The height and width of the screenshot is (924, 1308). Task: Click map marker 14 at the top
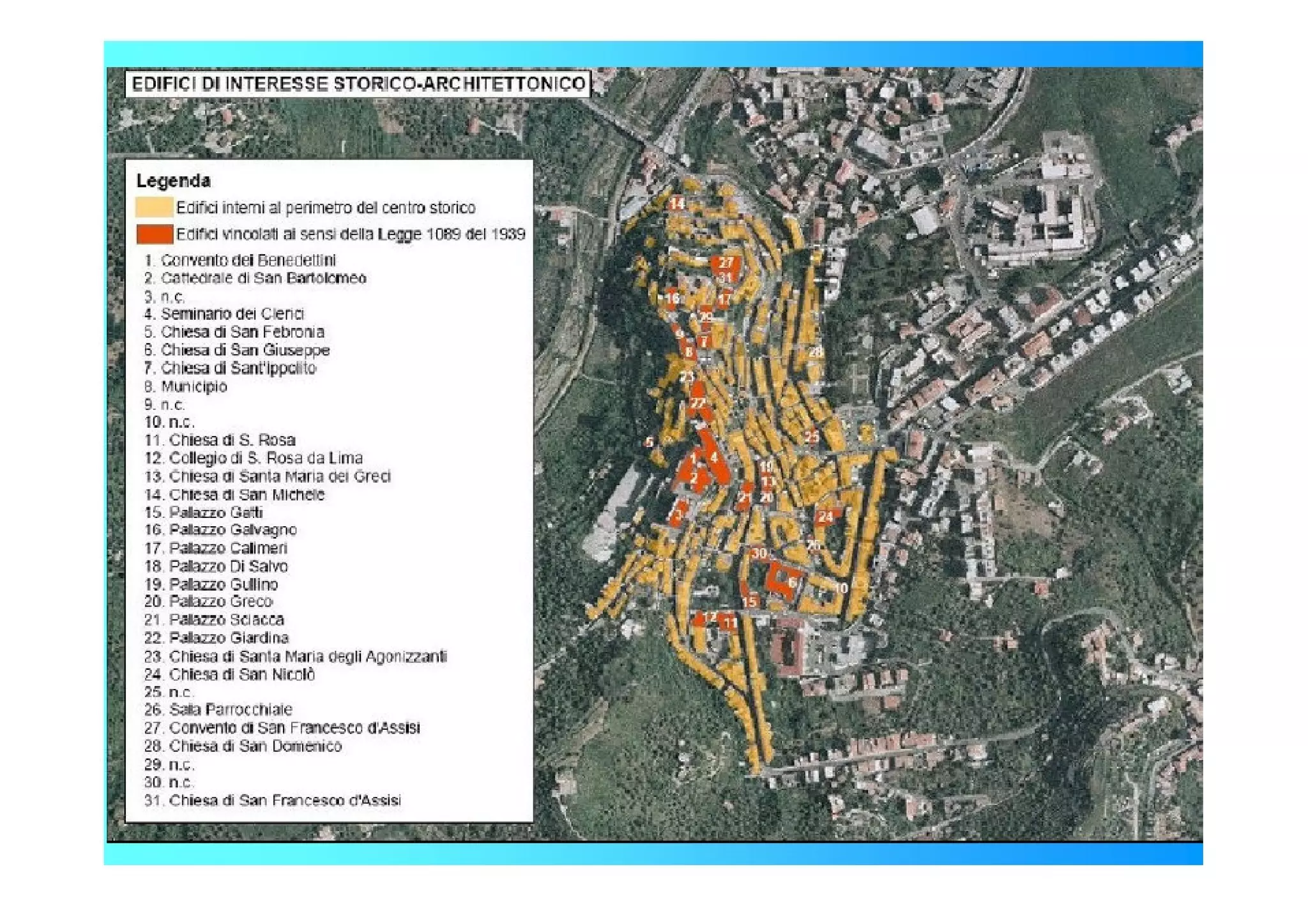coord(676,204)
